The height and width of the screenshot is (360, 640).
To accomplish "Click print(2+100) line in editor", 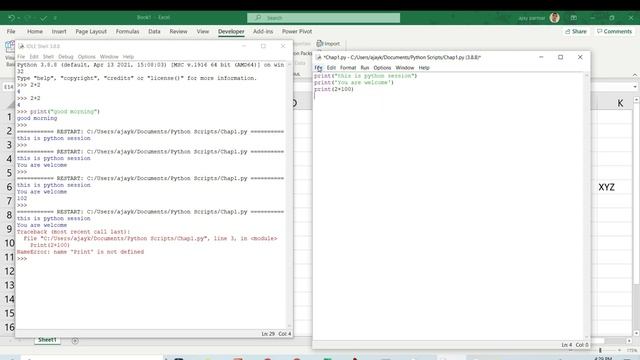I will [x=334, y=89].
